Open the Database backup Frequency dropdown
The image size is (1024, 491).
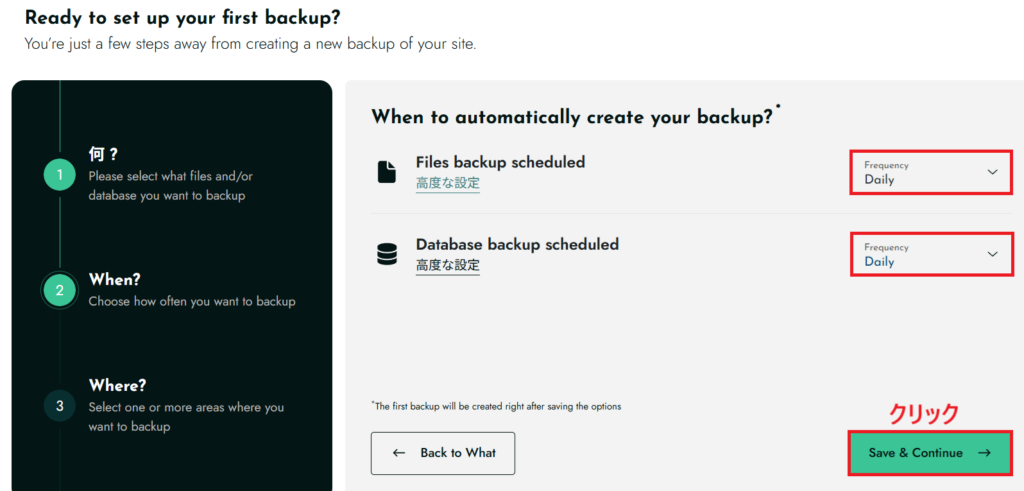[x=930, y=255]
